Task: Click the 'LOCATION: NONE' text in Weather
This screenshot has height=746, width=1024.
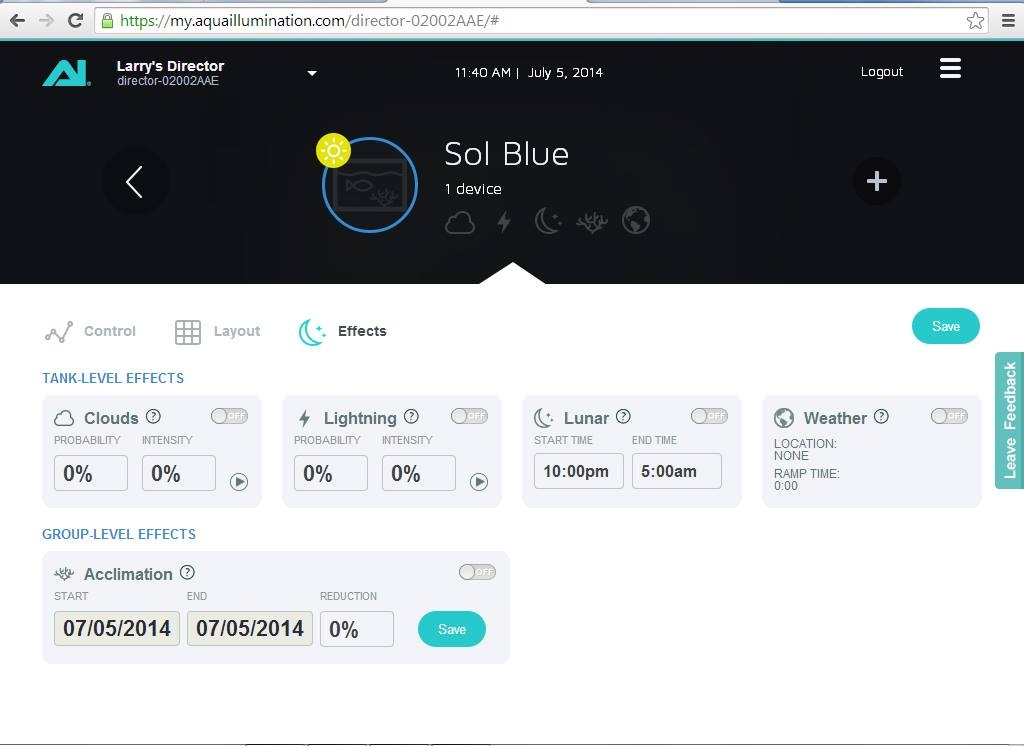Action: pos(805,449)
